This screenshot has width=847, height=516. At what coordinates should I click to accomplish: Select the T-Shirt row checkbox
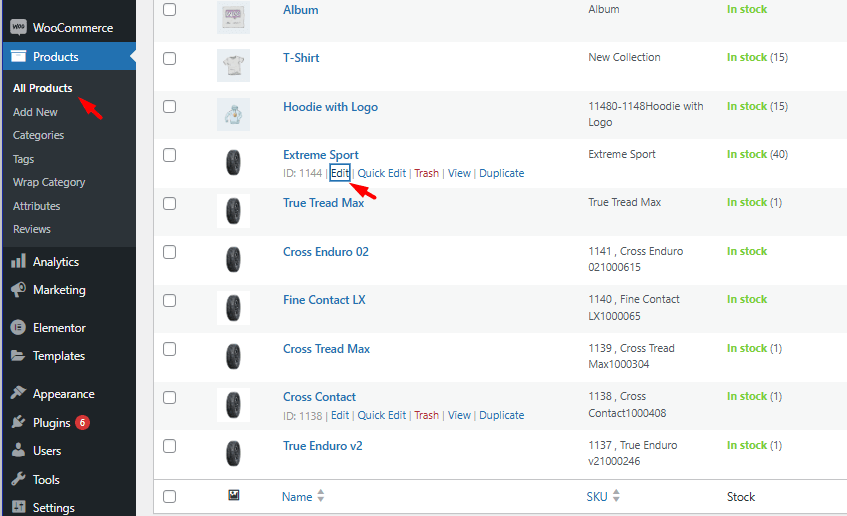tap(169, 58)
